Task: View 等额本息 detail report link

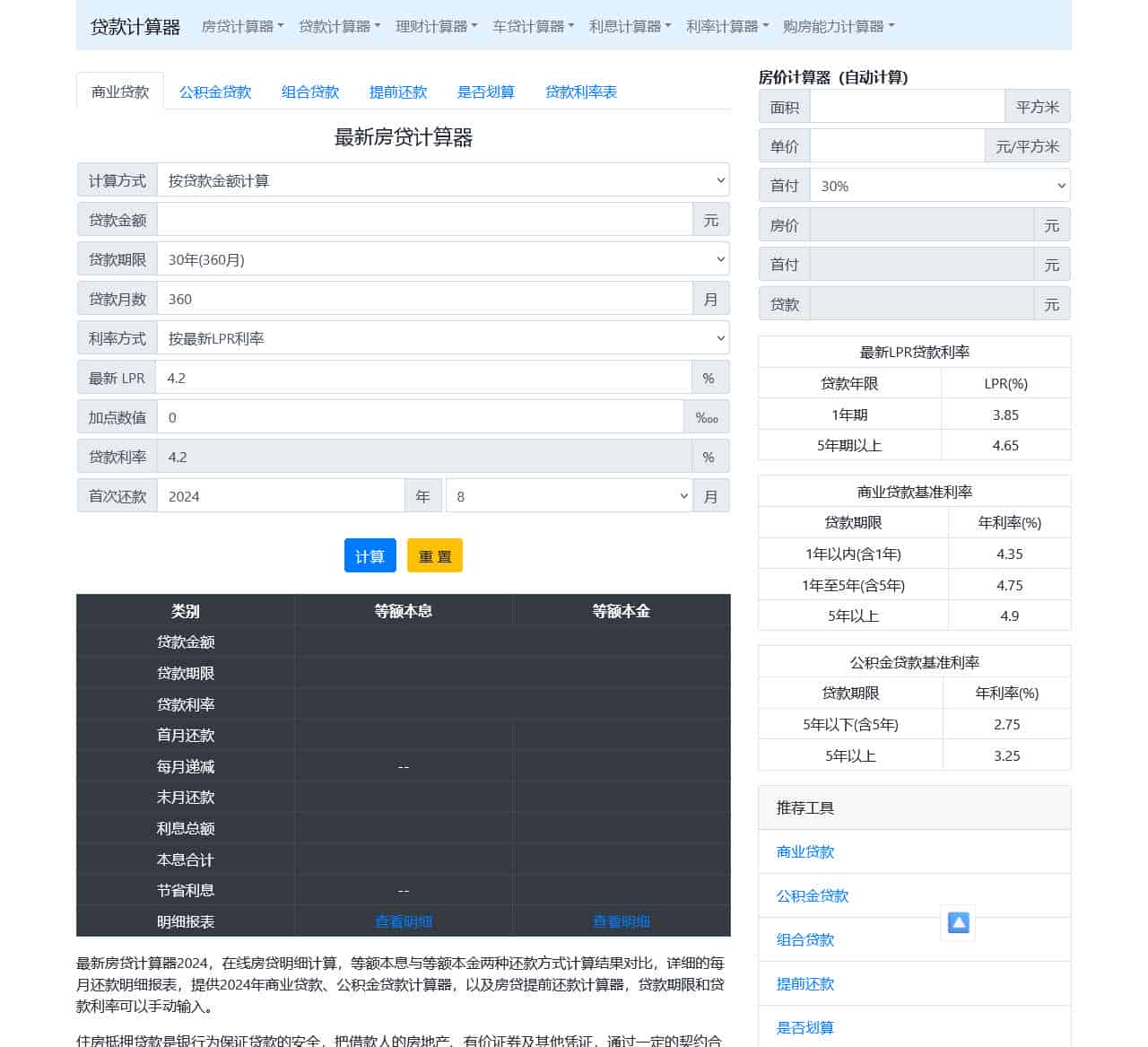Action: 404,921
